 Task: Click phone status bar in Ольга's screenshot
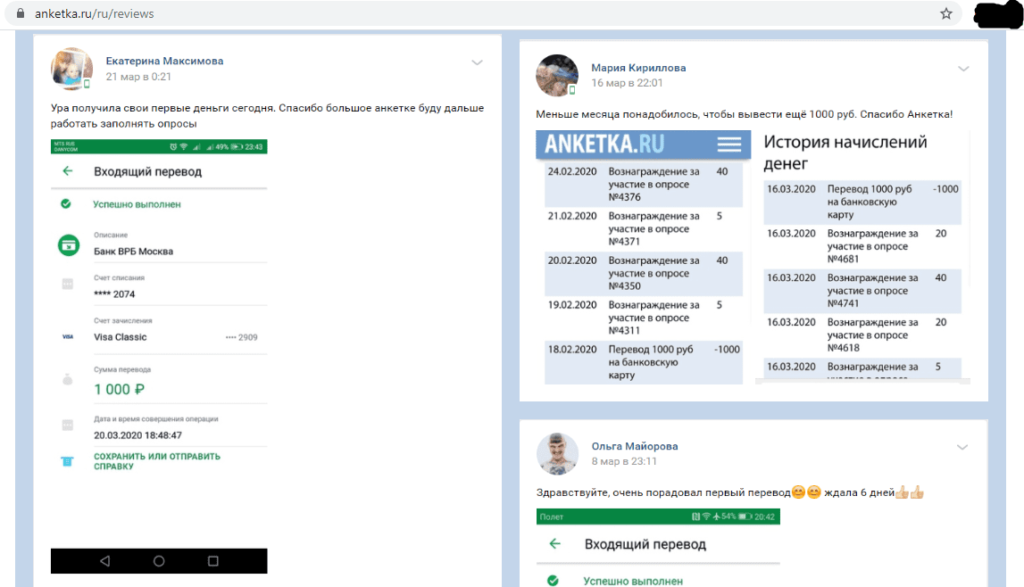click(658, 516)
